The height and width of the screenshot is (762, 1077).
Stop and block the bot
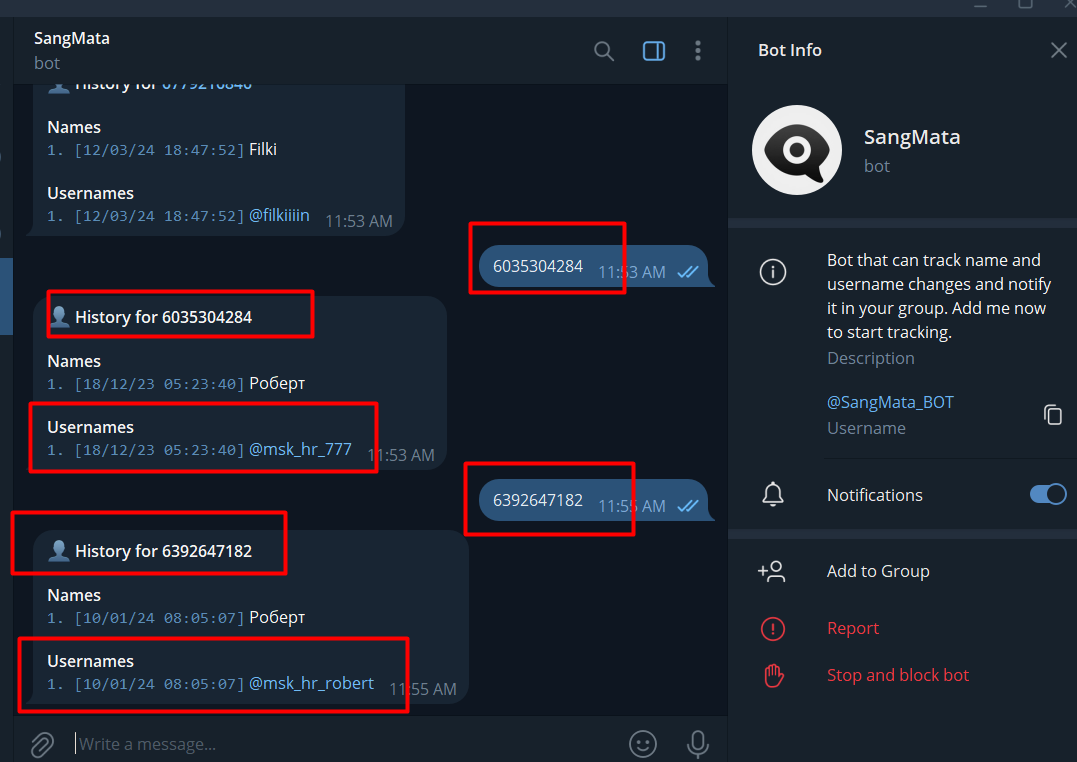898,675
